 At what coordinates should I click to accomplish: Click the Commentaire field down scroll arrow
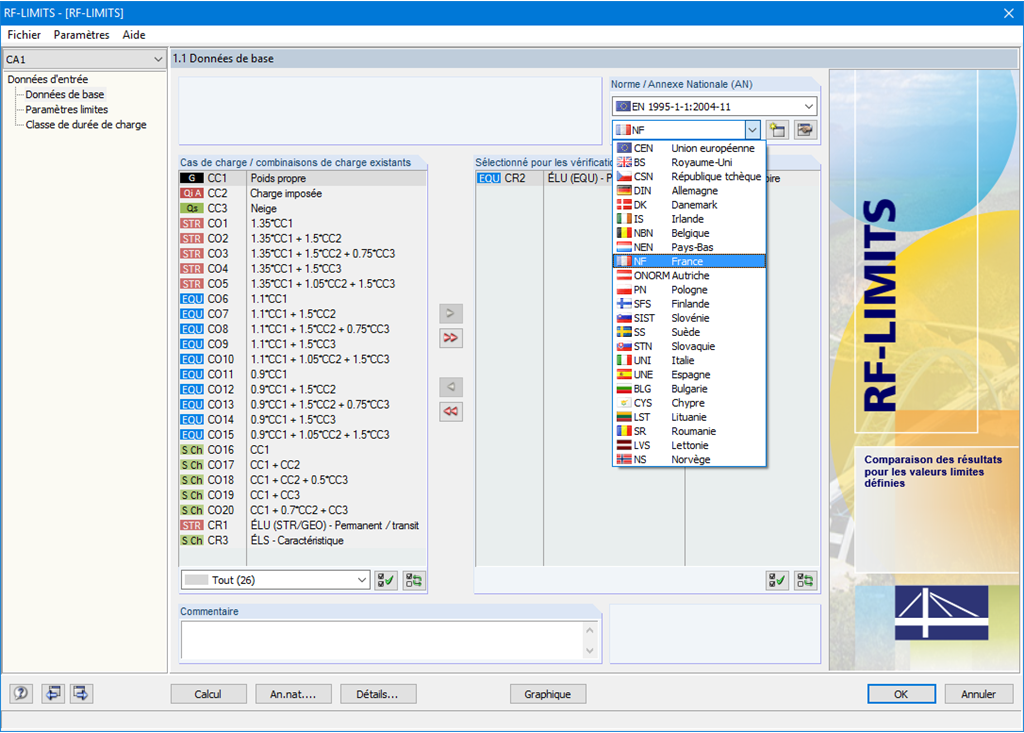(x=590, y=651)
